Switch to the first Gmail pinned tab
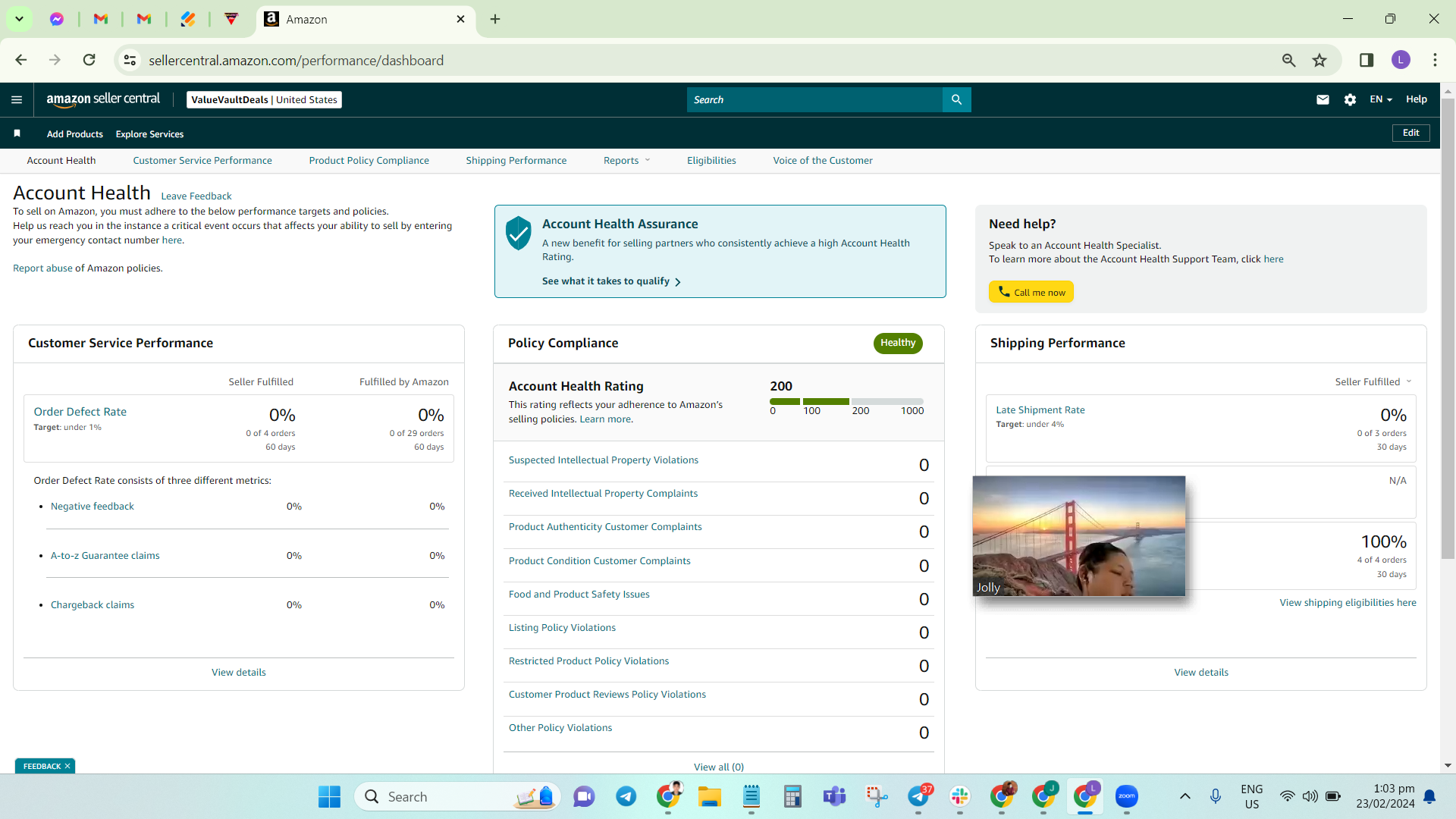 pos(100,19)
